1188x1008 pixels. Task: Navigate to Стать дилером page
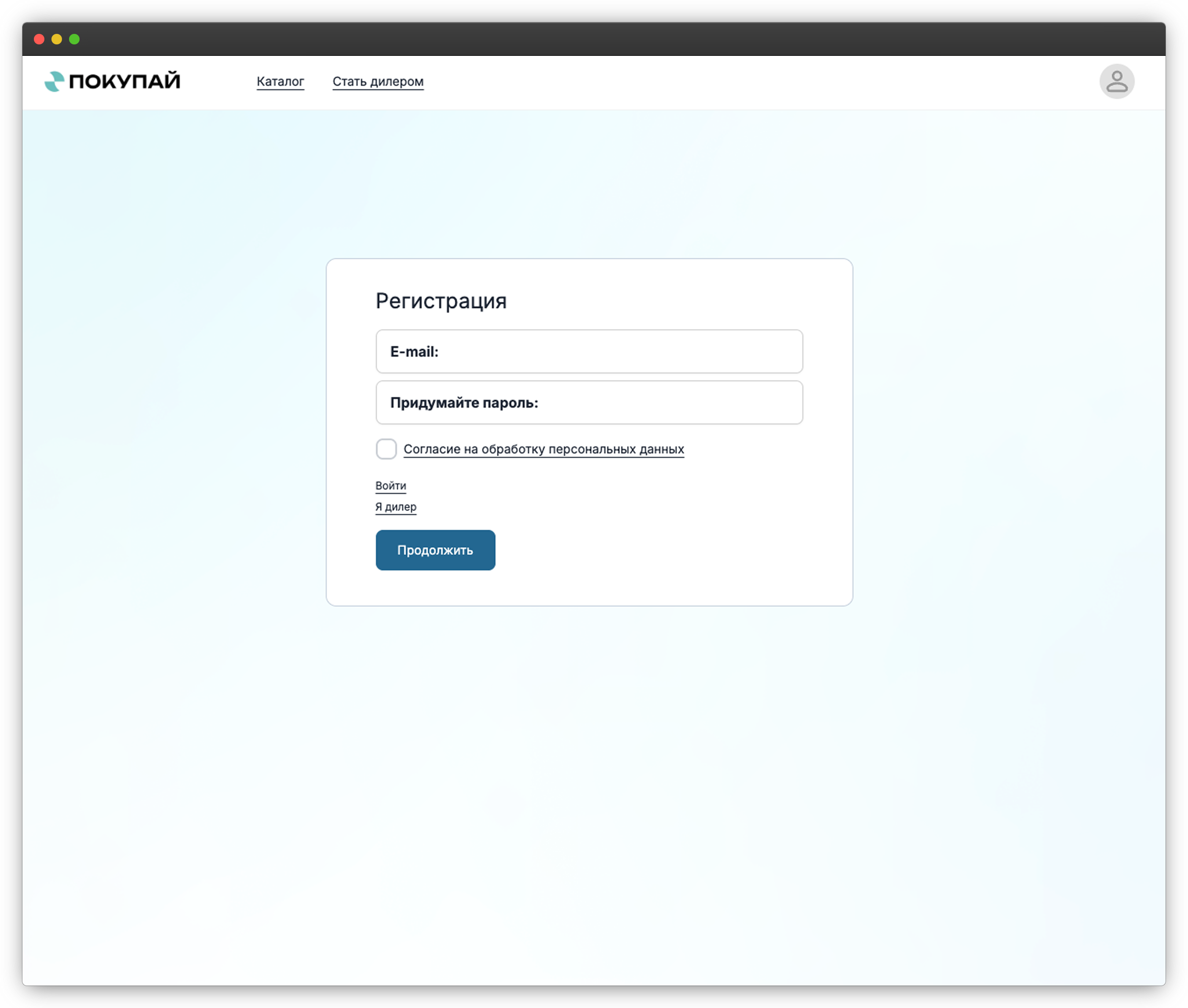[378, 81]
